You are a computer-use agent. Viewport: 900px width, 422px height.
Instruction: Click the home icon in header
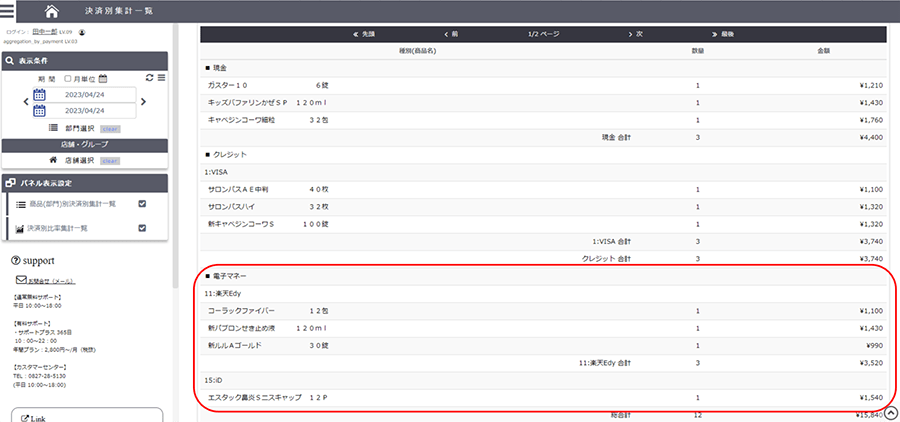pyautogui.click(x=51, y=11)
